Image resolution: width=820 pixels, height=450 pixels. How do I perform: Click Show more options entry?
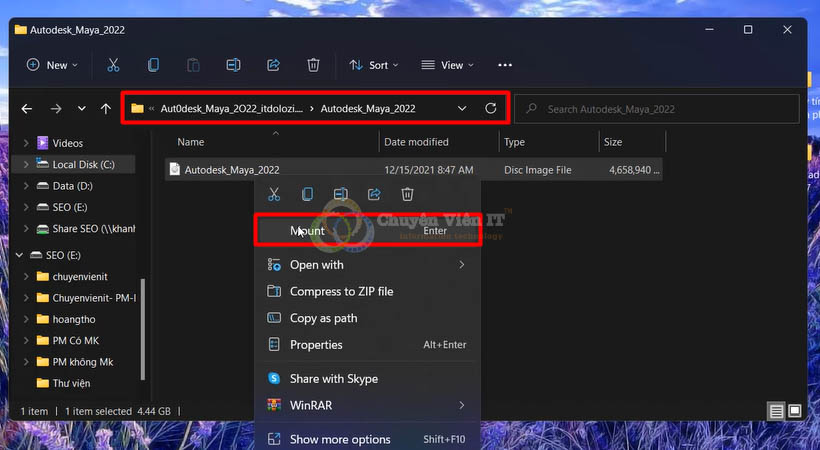click(340, 439)
